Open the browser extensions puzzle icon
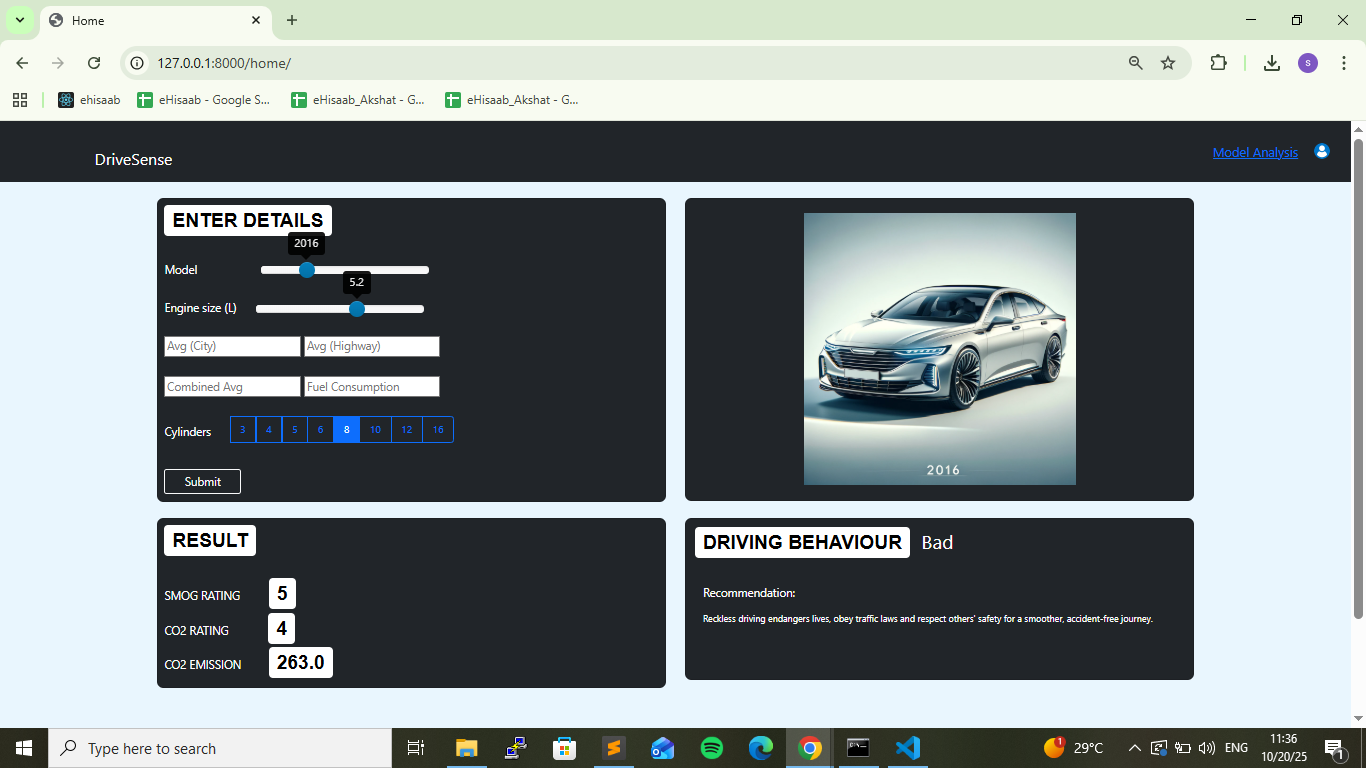The image size is (1366, 768). pos(1218,63)
